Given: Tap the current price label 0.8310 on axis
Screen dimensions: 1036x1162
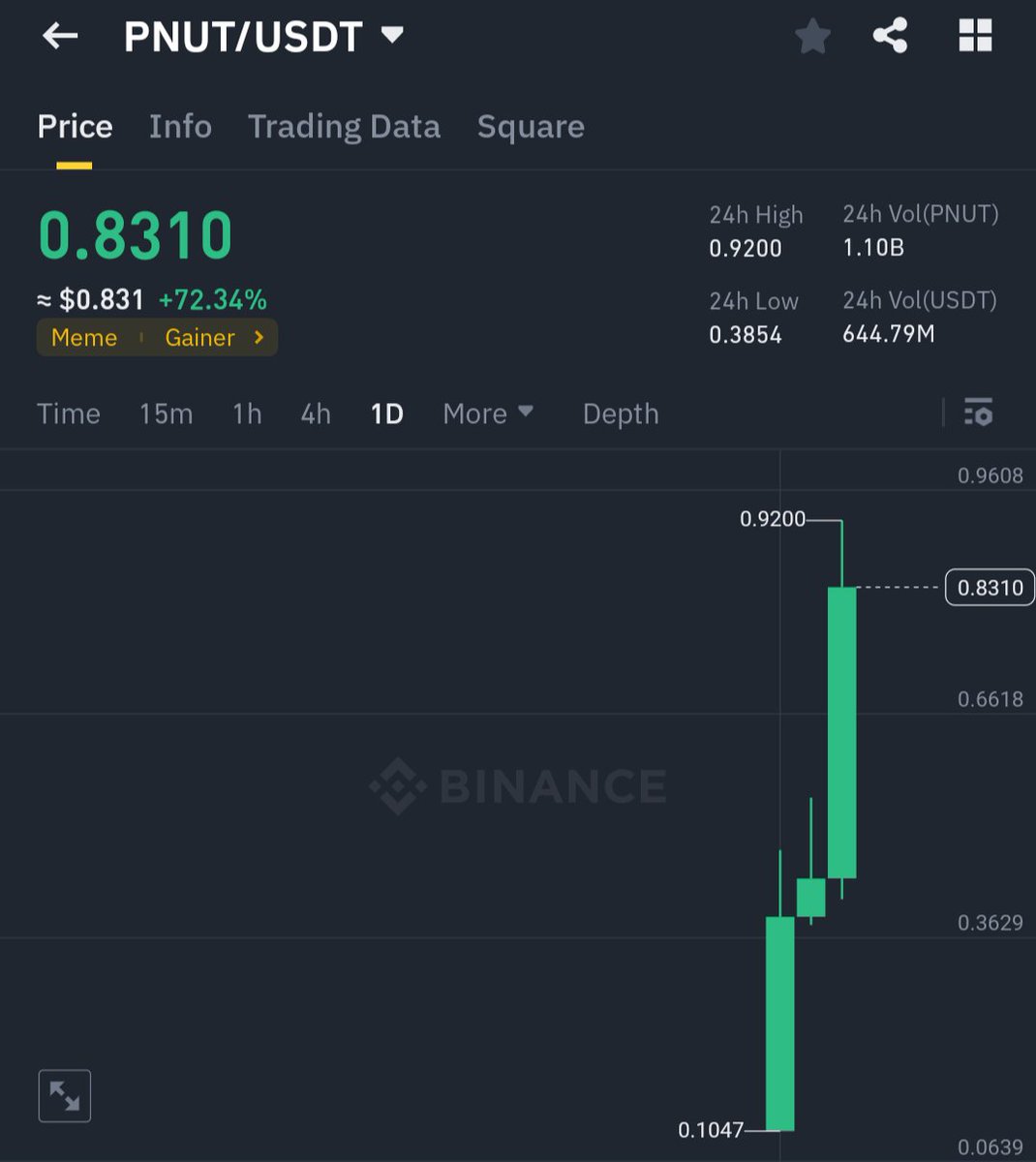Looking at the screenshot, I should coord(990,588).
